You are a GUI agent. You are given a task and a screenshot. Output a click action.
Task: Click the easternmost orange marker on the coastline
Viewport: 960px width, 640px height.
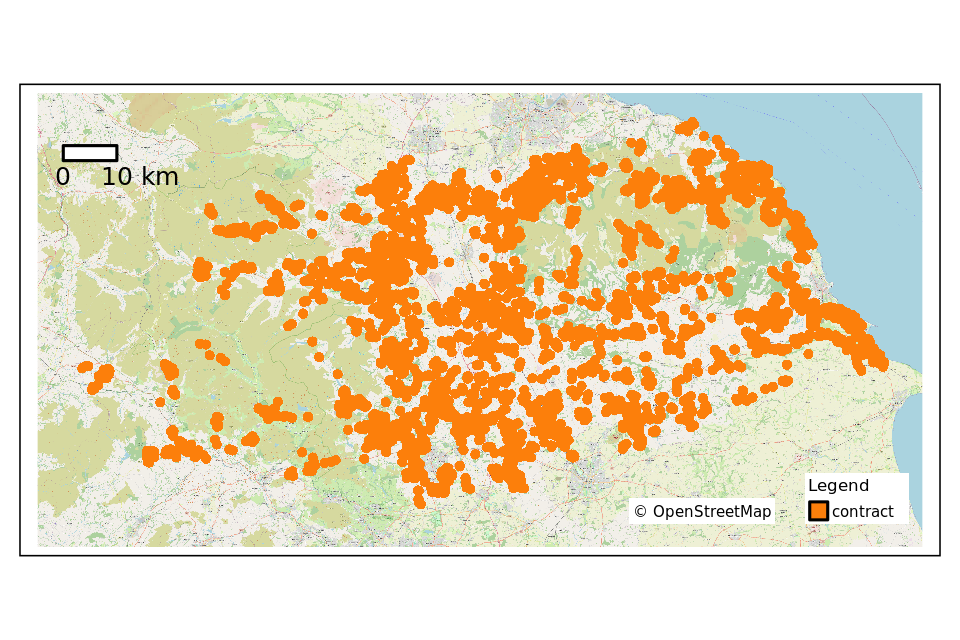pyautogui.click(x=880, y=362)
